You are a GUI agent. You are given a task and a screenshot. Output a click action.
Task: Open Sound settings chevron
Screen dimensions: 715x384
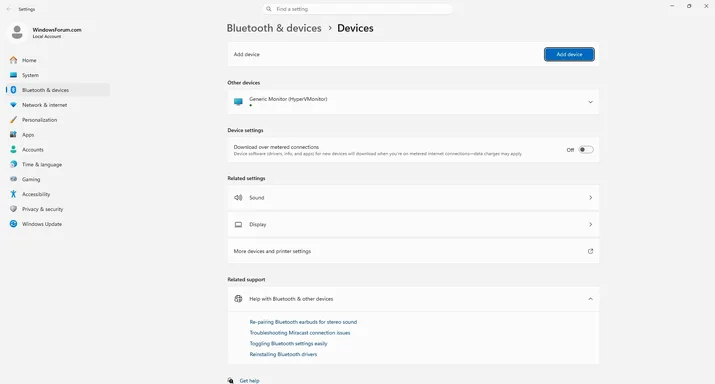point(590,197)
